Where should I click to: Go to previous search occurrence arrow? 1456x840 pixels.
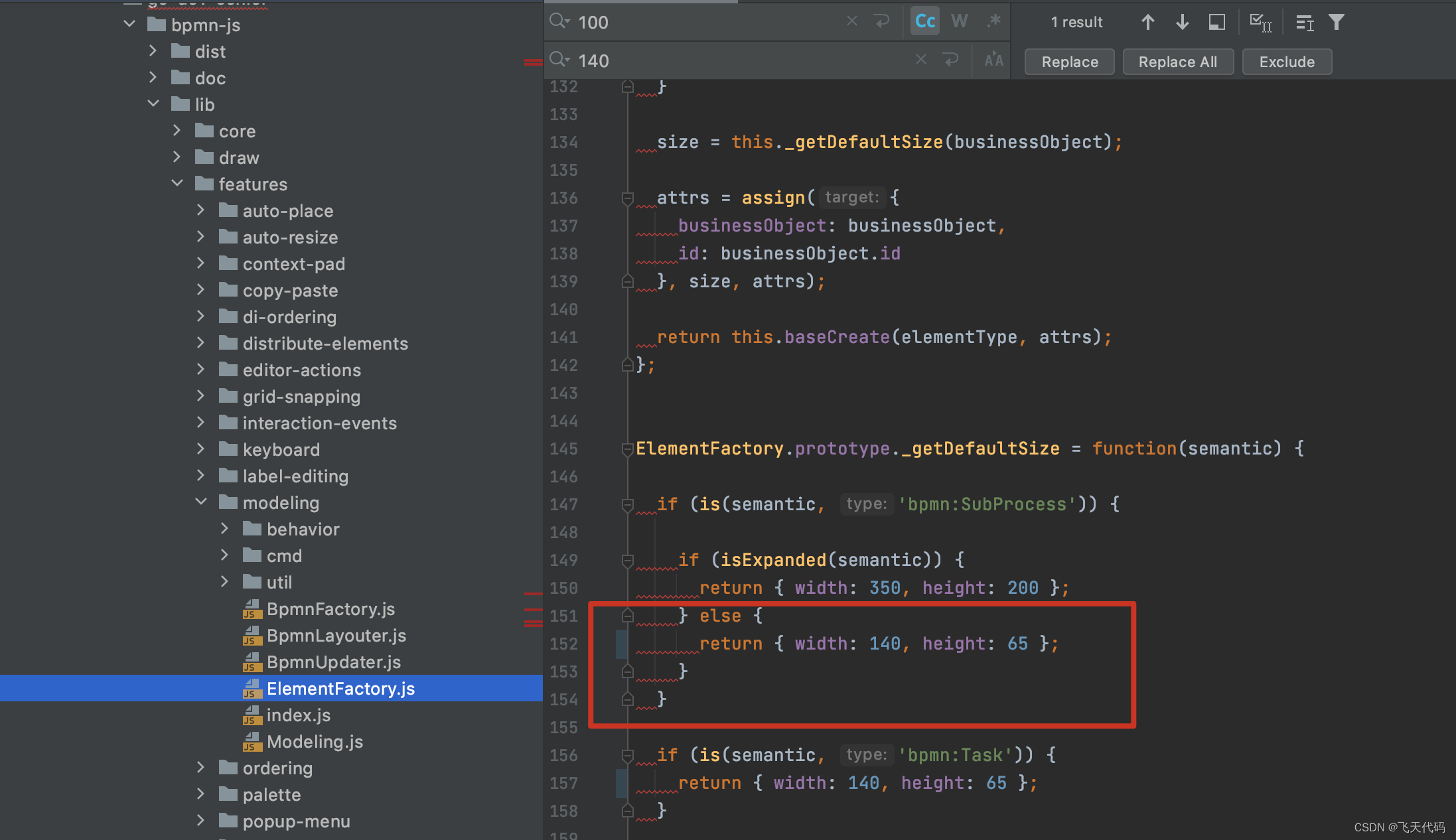[1147, 23]
